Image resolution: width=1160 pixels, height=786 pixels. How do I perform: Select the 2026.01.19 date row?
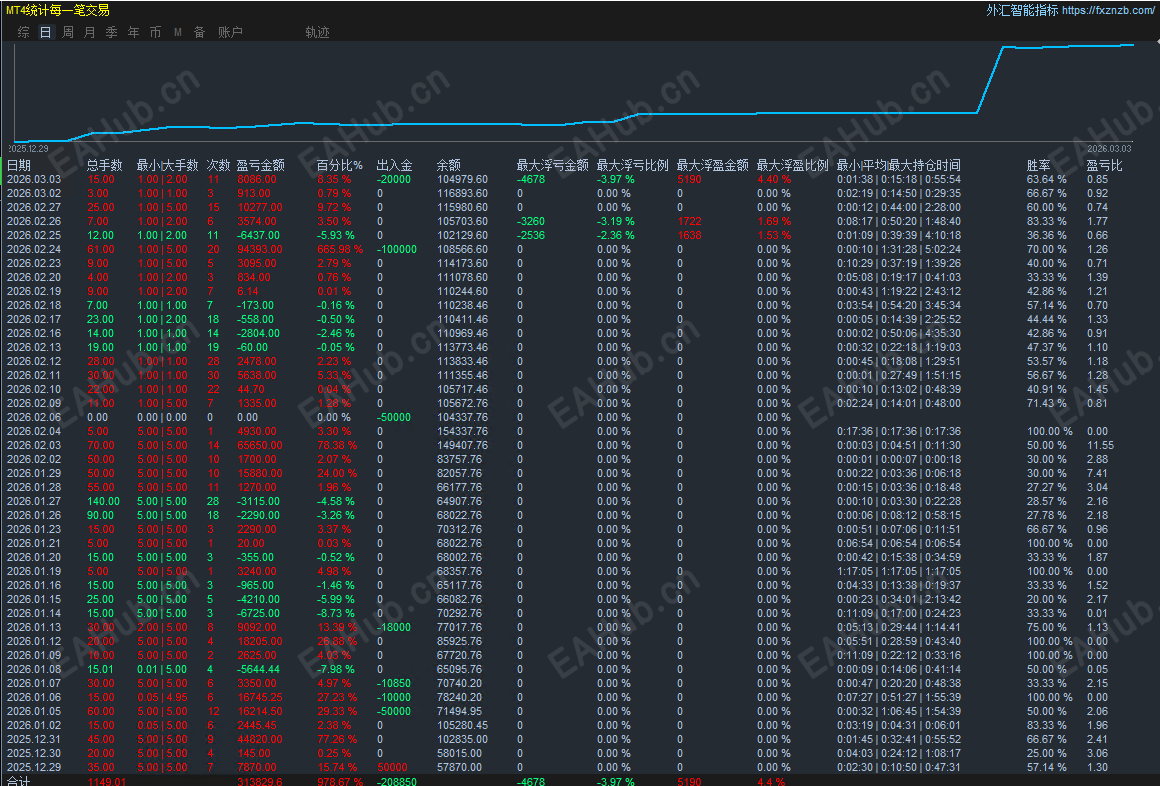[x=34, y=571]
